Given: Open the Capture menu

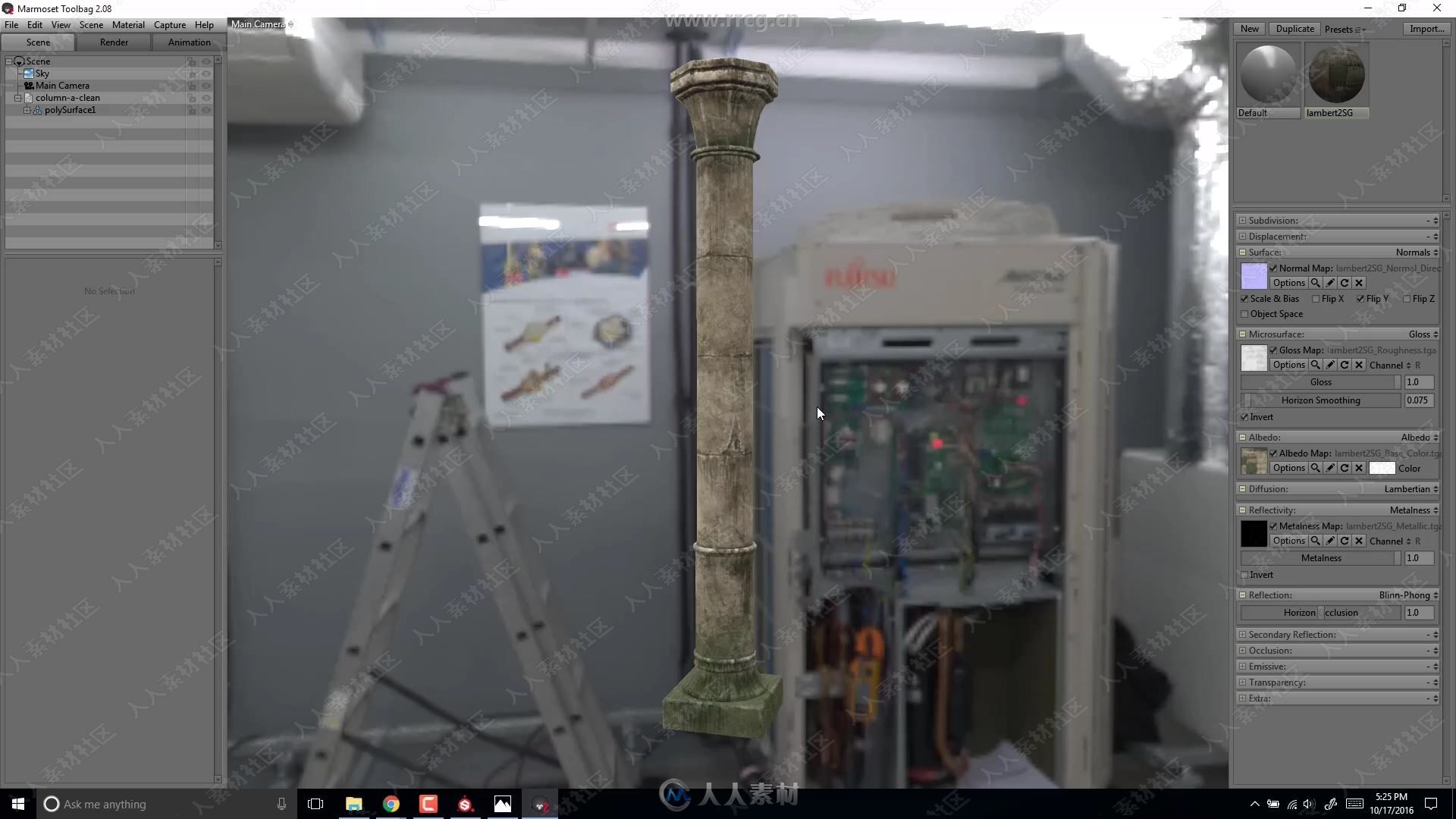Looking at the screenshot, I should click(170, 25).
